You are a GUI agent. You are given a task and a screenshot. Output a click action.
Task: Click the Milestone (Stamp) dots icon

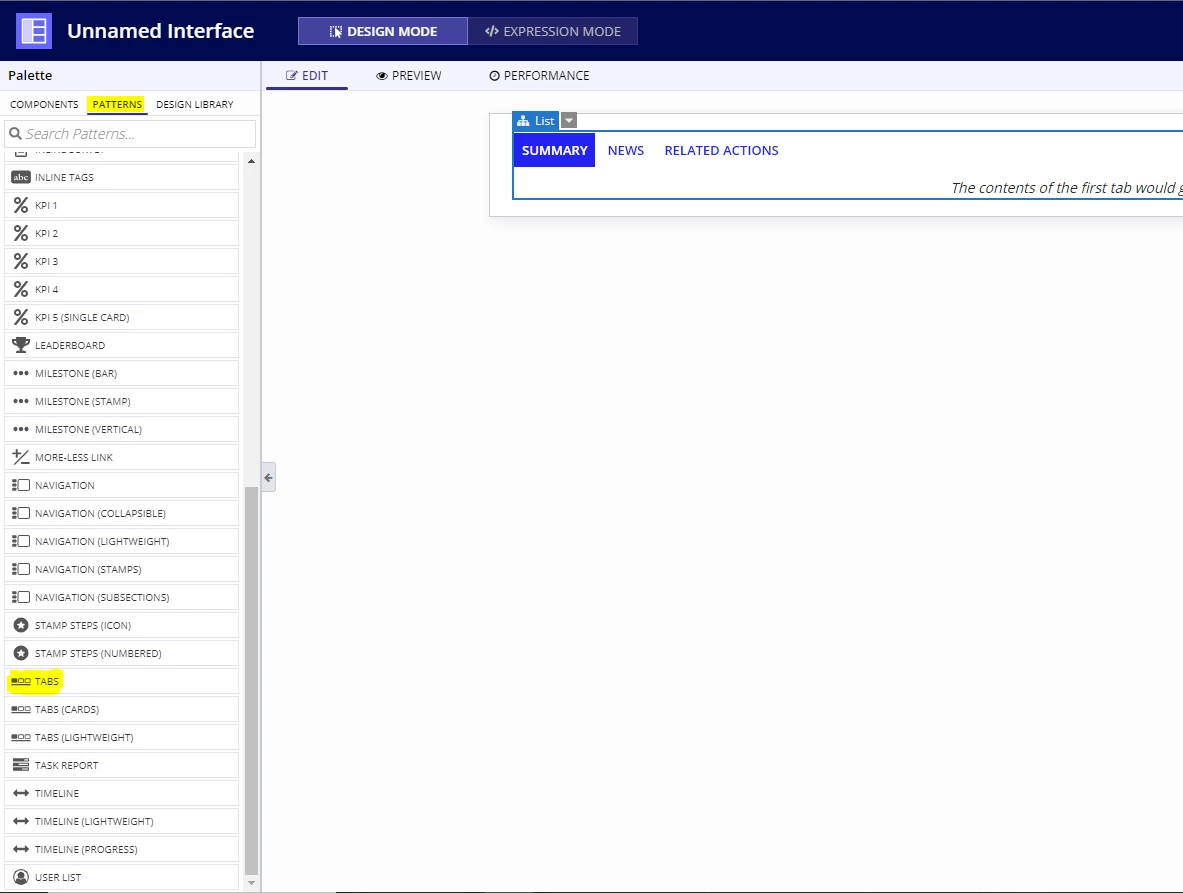pos(21,401)
